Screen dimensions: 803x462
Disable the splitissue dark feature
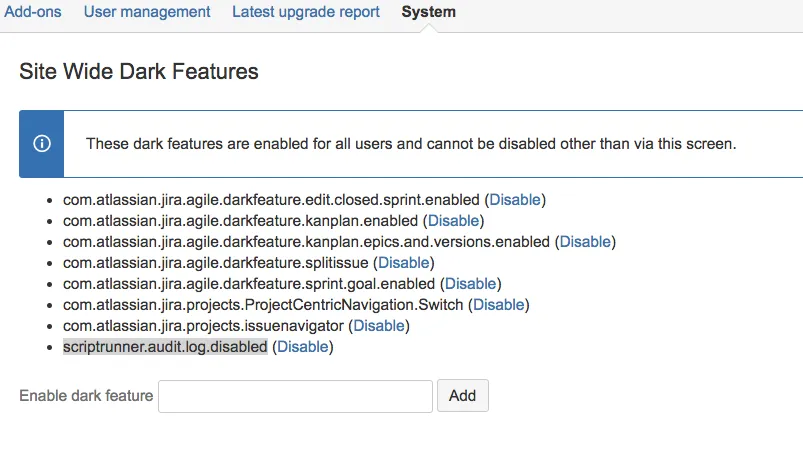(x=404, y=263)
